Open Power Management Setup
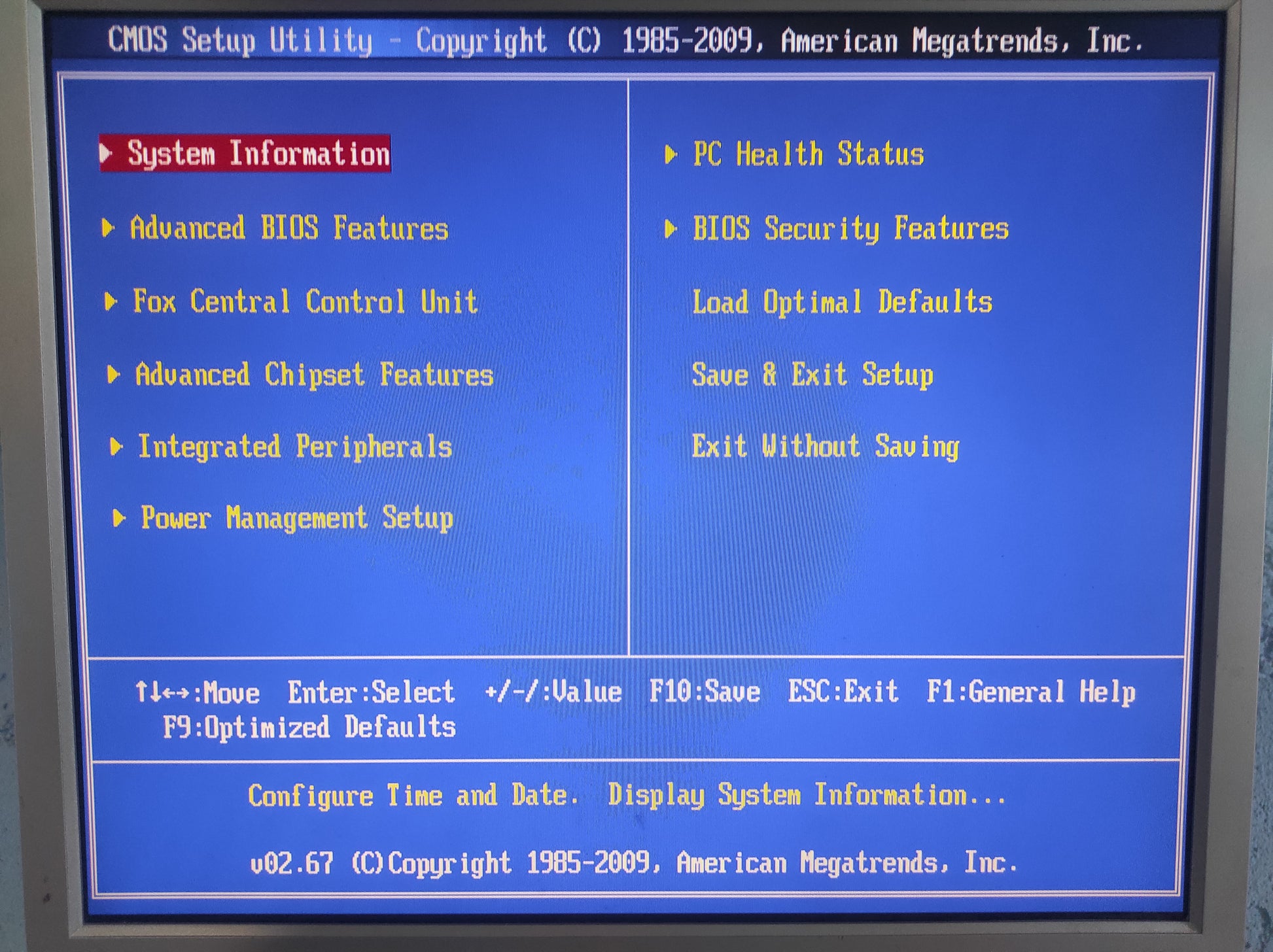1273x952 pixels. click(297, 518)
